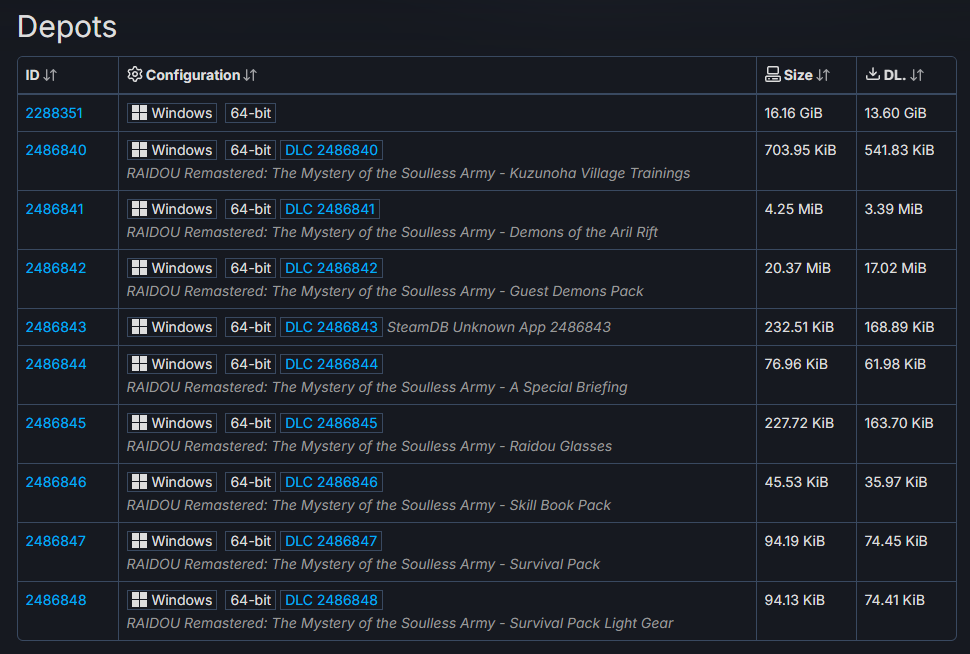
Task: Open the DLC 2486842 link
Action: click(x=331, y=268)
